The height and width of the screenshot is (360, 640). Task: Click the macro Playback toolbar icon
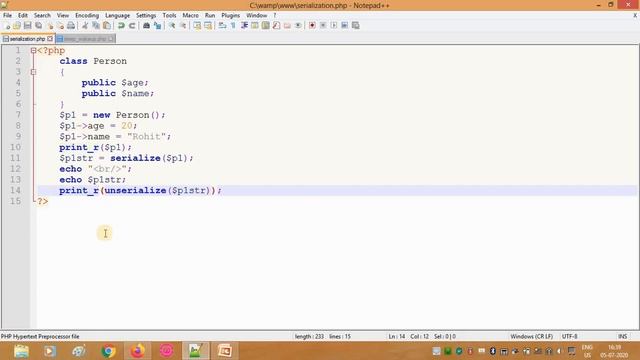[x=334, y=26]
